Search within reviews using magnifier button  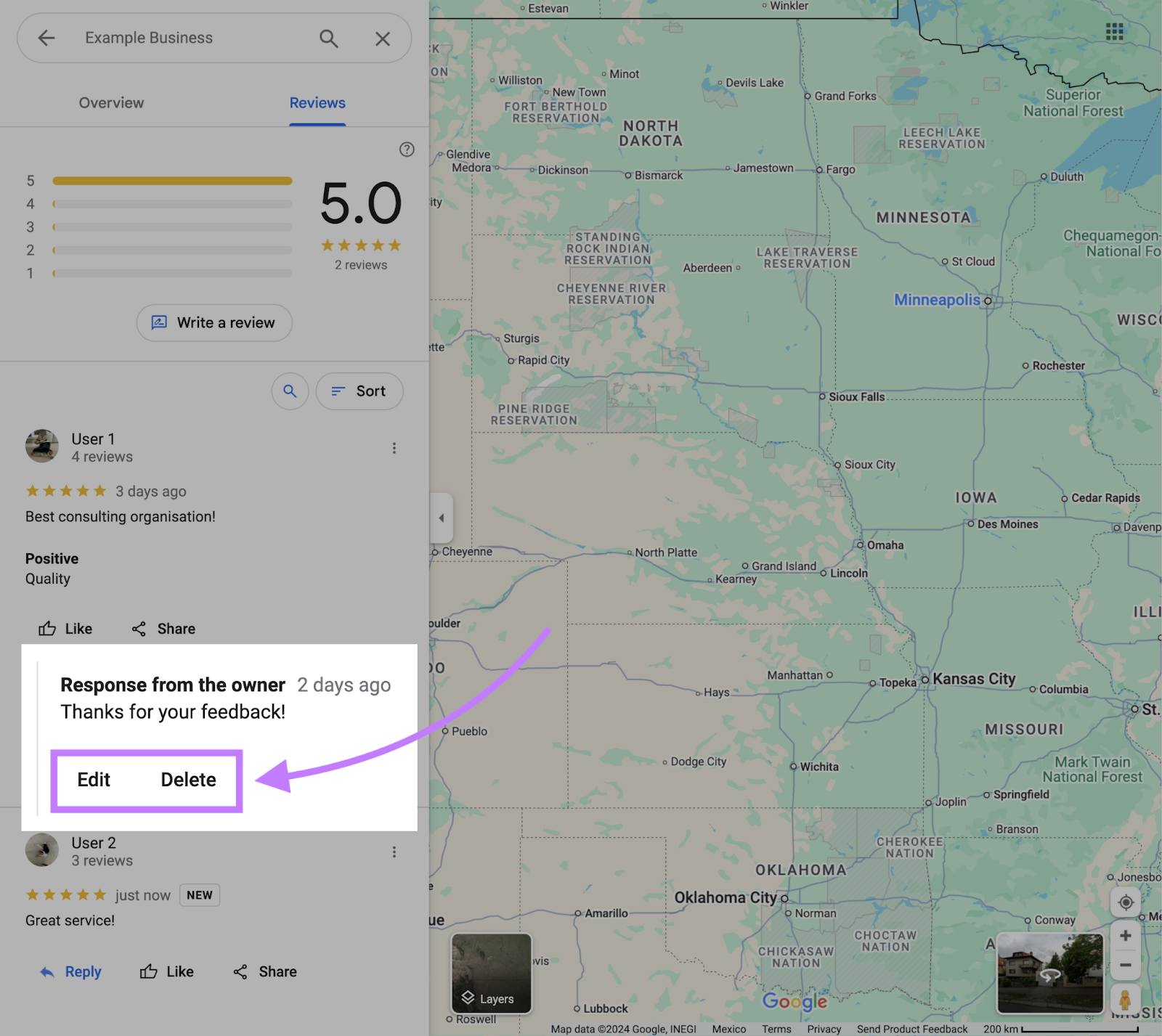[x=290, y=391]
